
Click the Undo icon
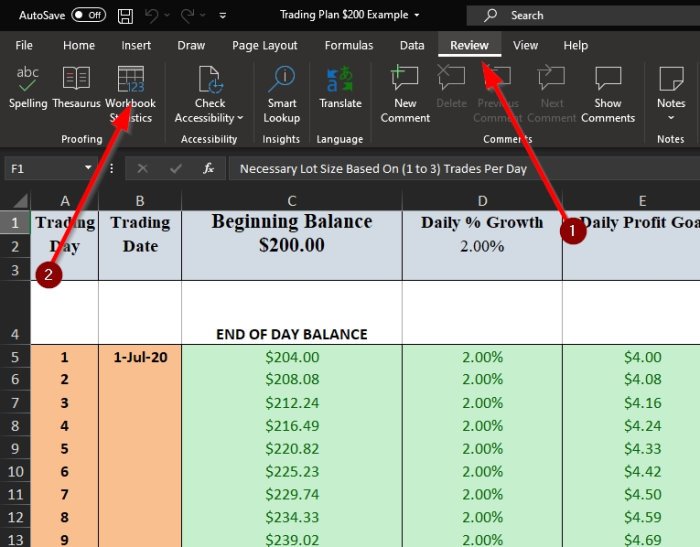pyautogui.click(x=151, y=16)
